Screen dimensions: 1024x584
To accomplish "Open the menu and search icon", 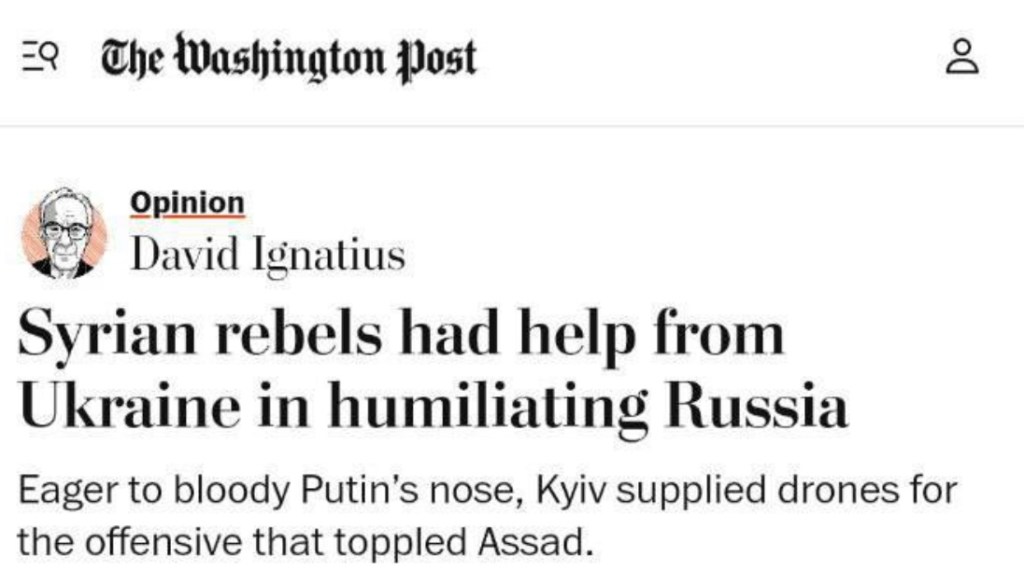I will [37, 60].
